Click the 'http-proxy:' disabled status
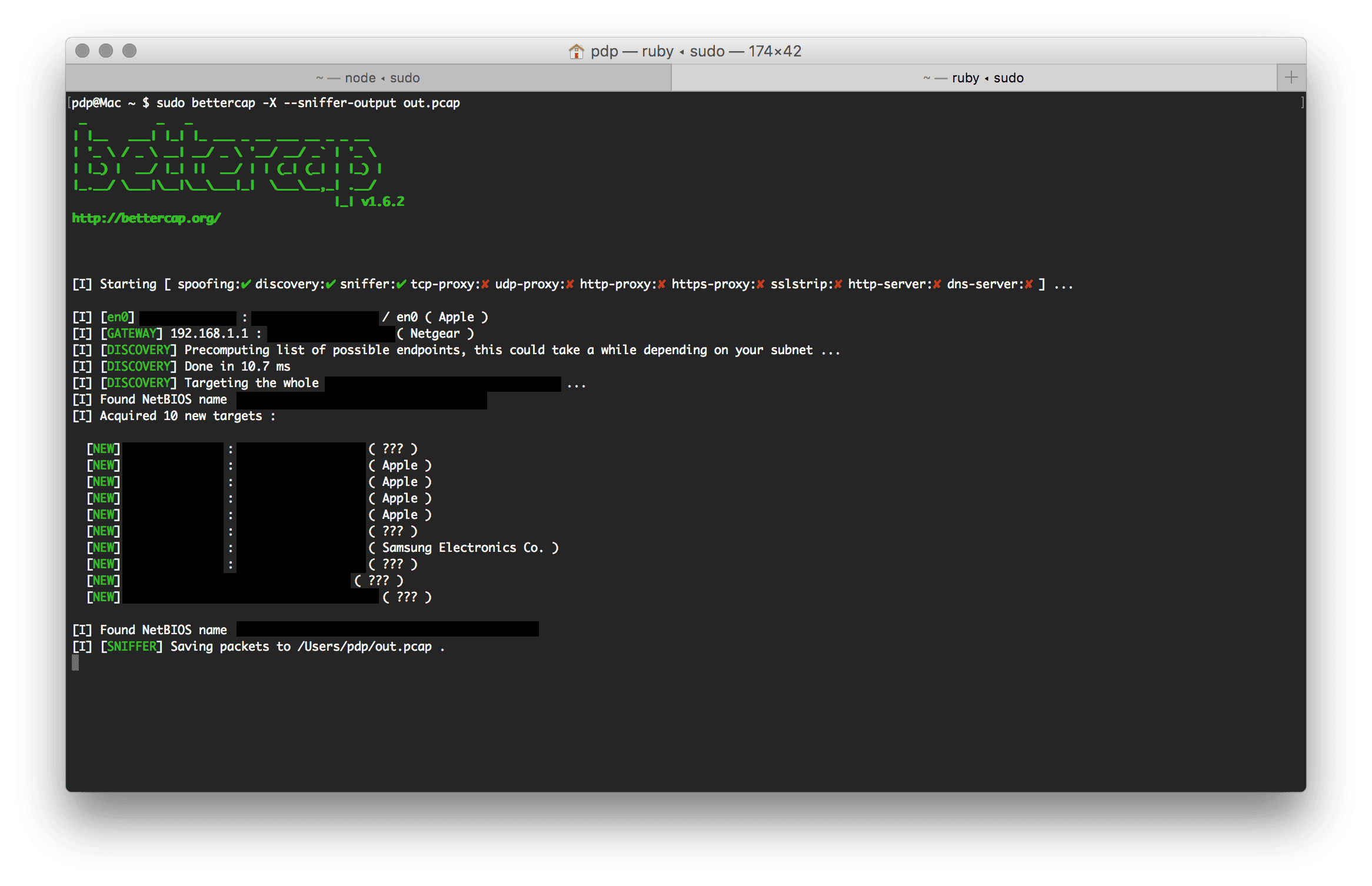This screenshot has height=886, width=1372. pyautogui.click(x=623, y=284)
